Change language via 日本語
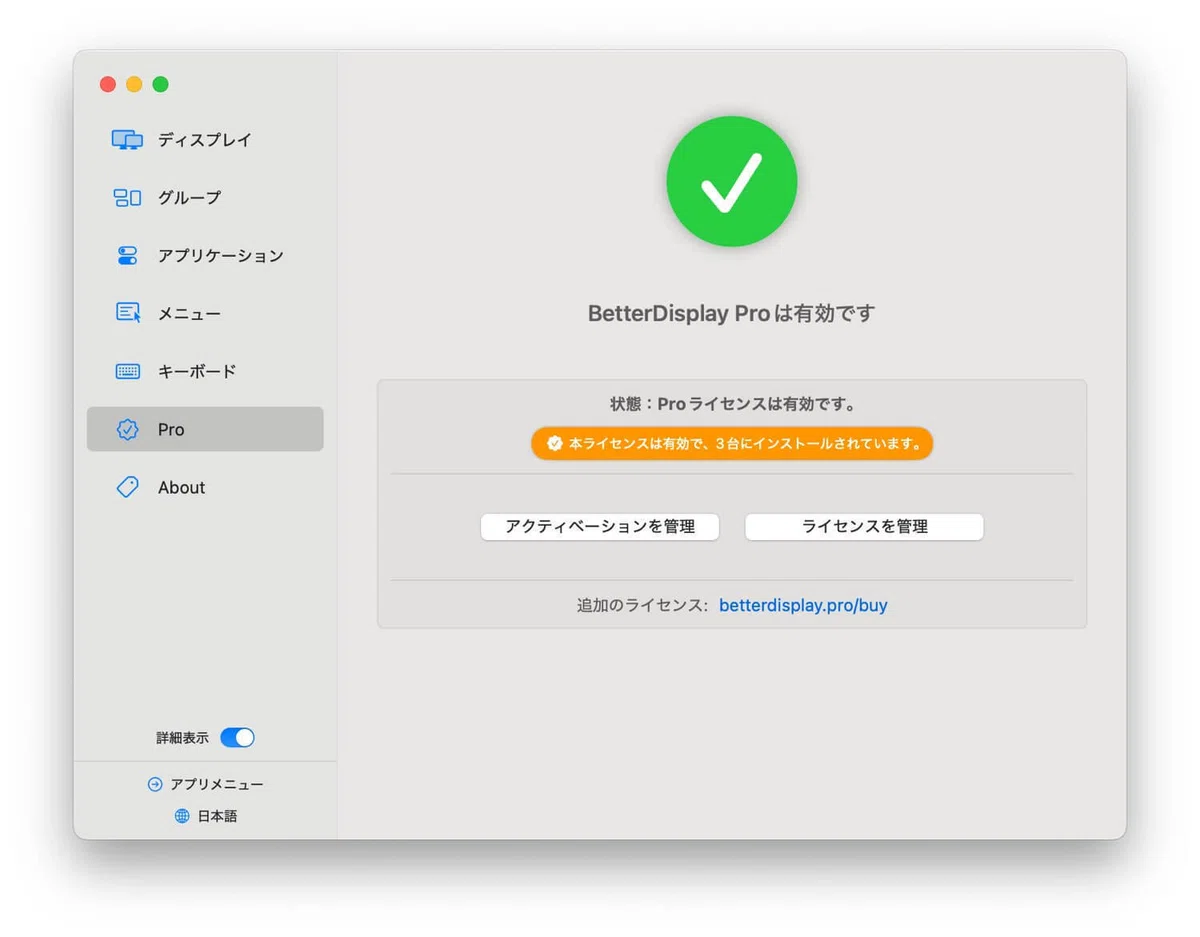The width and height of the screenshot is (1200, 937). coord(217,816)
